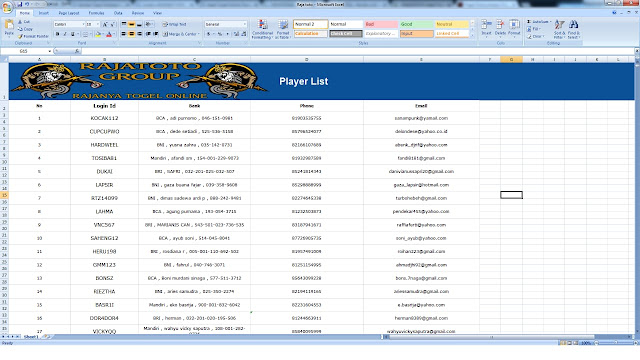The width and height of the screenshot is (640, 360).
Task: Click the Name Box field
Action: [x=27, y=51]
